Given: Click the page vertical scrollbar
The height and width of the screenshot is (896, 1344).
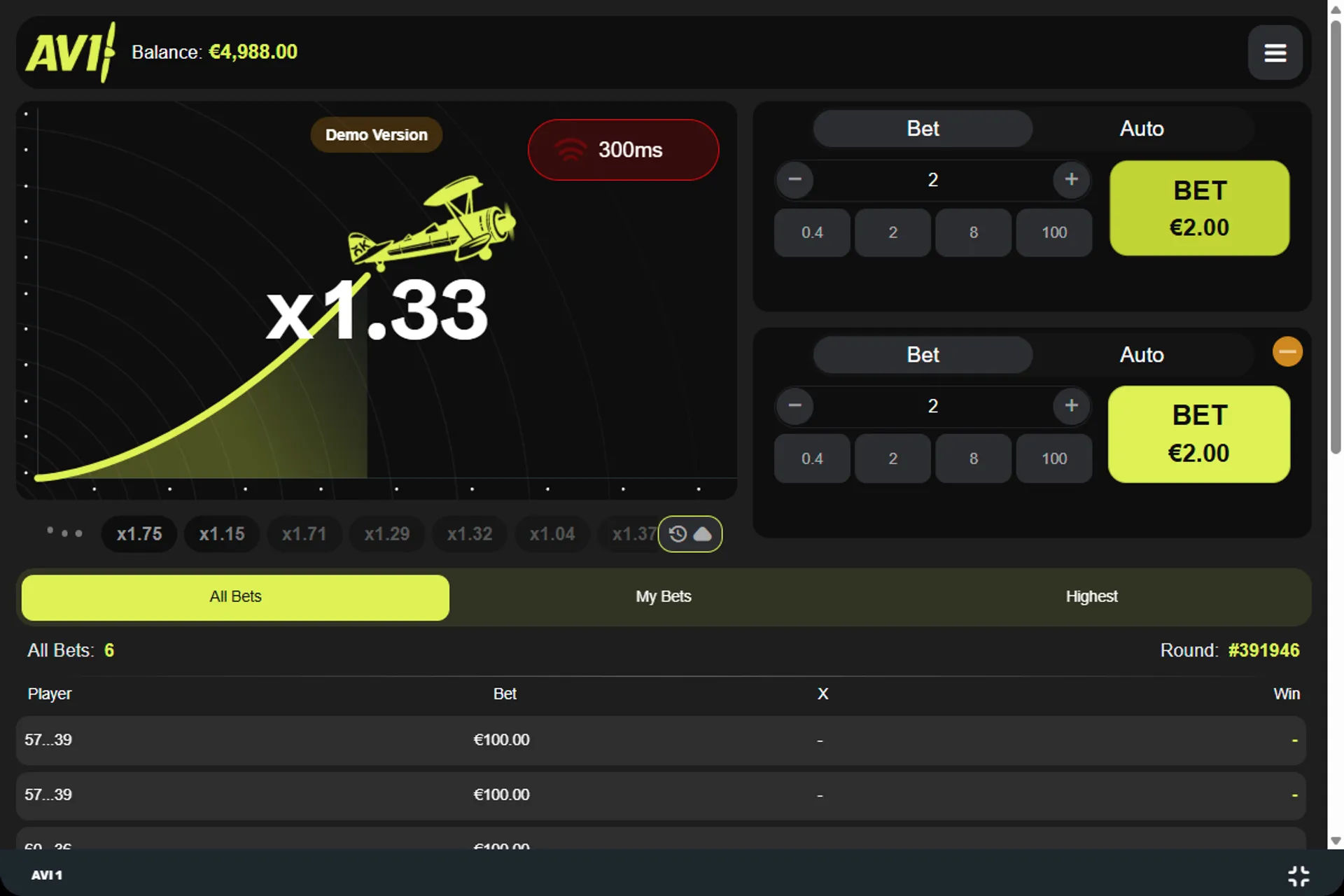Looking at the screenshot, I should 1336,238.
